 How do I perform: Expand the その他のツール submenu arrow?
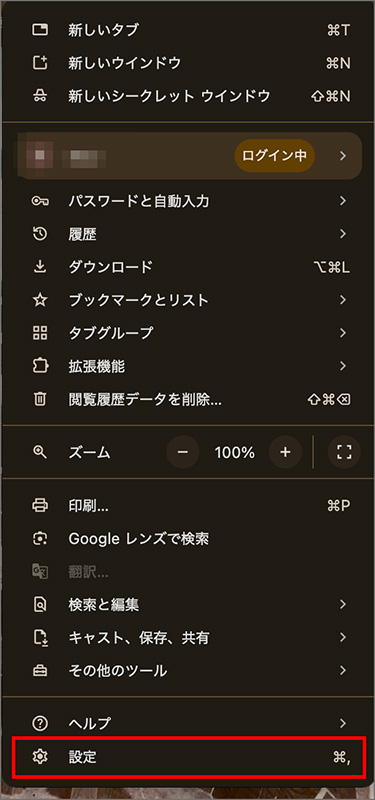tap(343, 670)
